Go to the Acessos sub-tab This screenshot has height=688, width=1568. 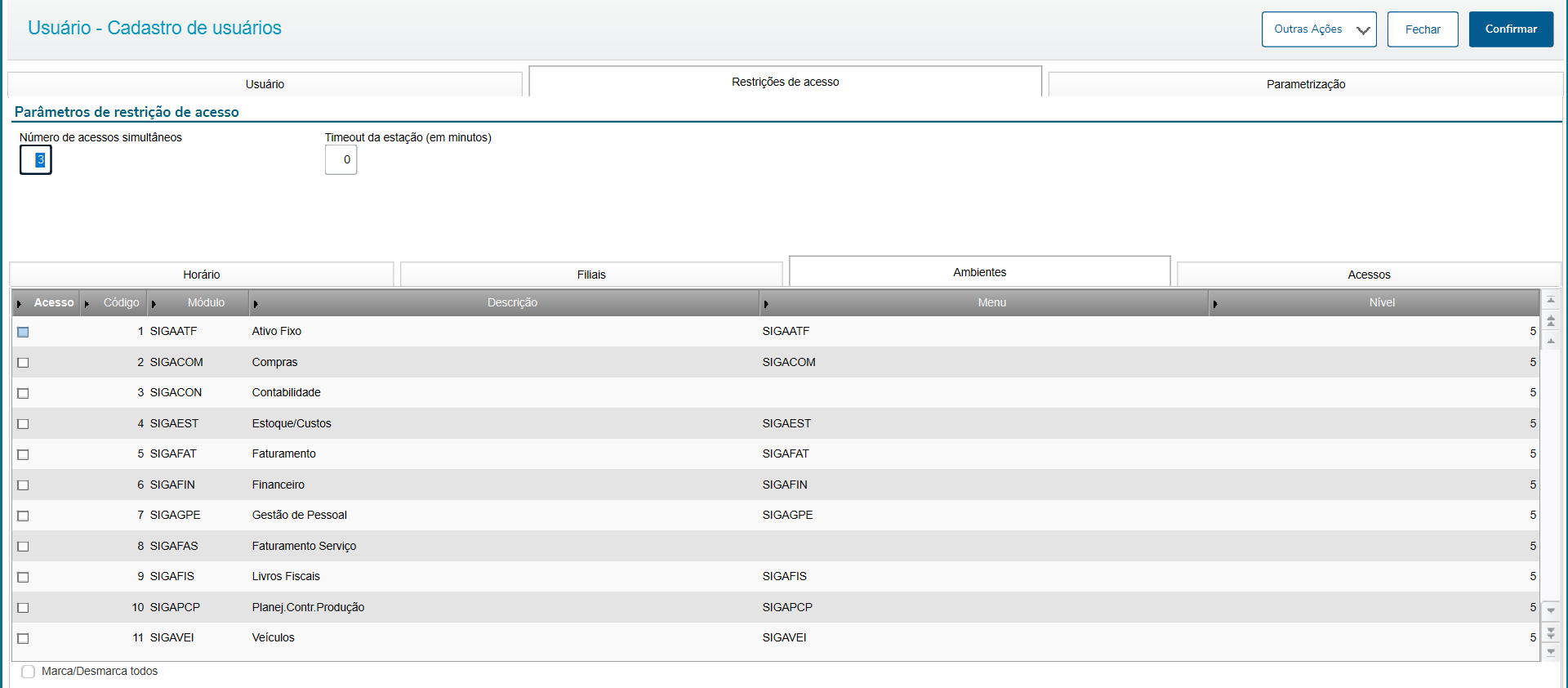1369,275
